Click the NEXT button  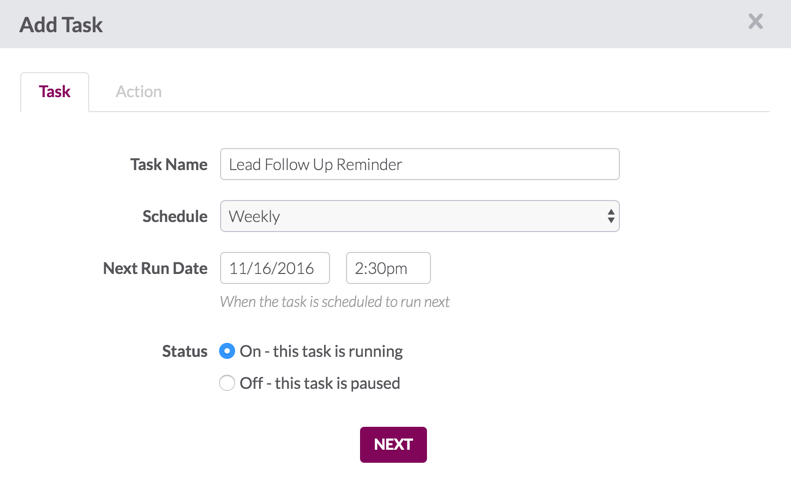point(393,445)
